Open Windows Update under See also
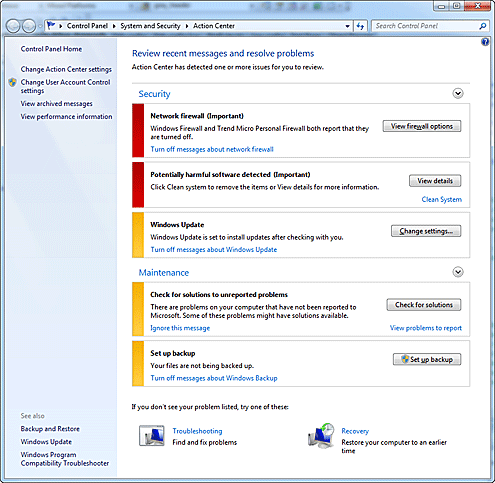This screenshot has height=483, width=495. (x=46, y=442)
